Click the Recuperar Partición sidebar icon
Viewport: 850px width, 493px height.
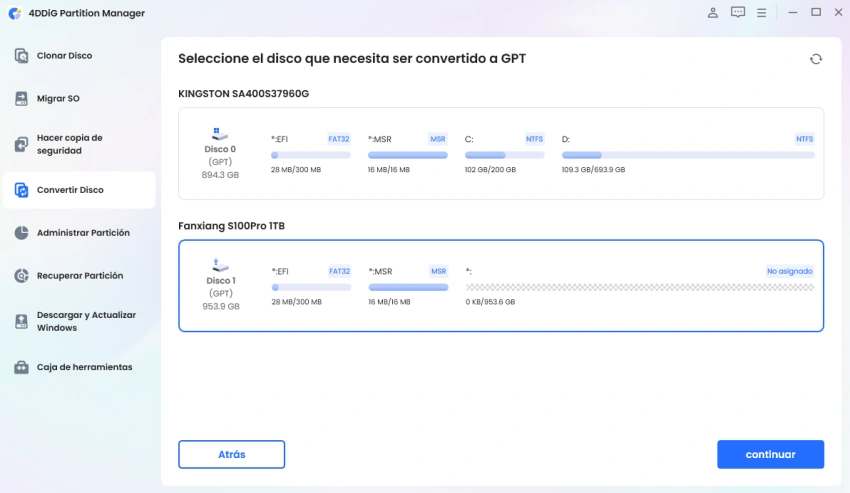click(x=21, y=276)
